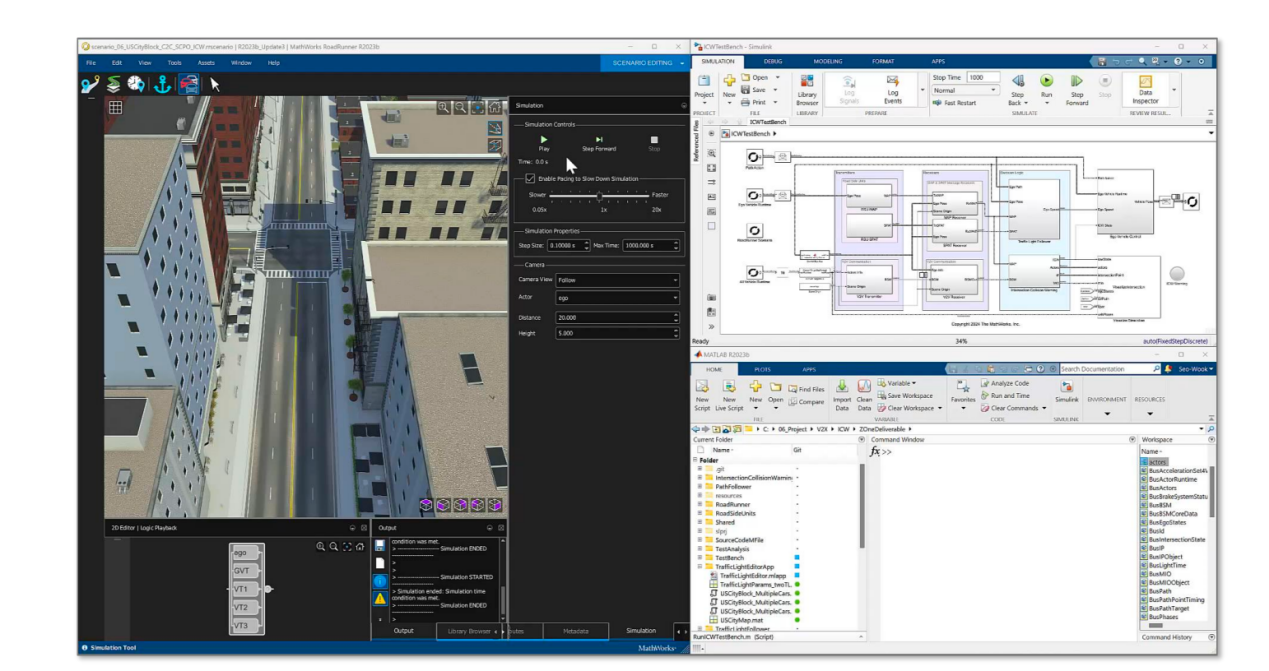Switch to the MODELING tab in Simulink

828,61
